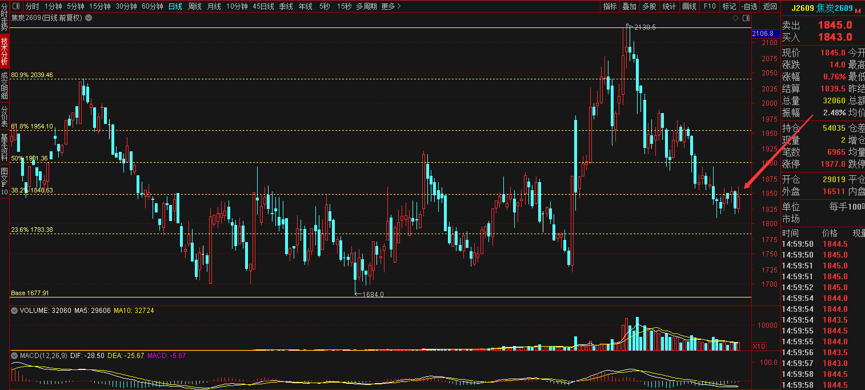Image resolution: width=865 pixels, height=390 pixels.
Task: Select the 5分钟 period
Action: 76,7
